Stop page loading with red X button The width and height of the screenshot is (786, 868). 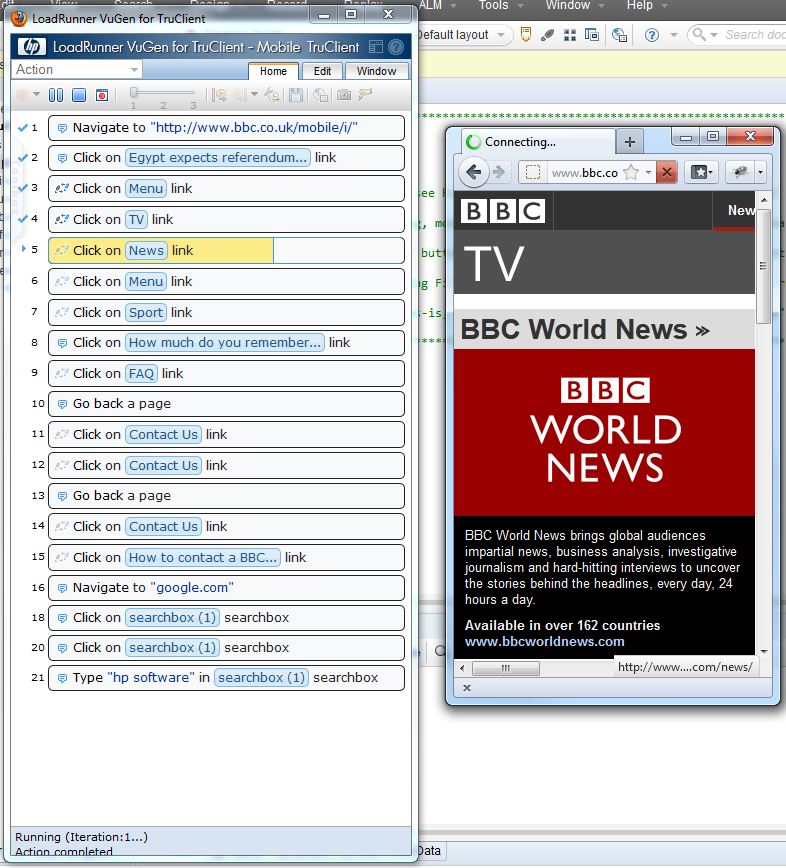point(667,172)
